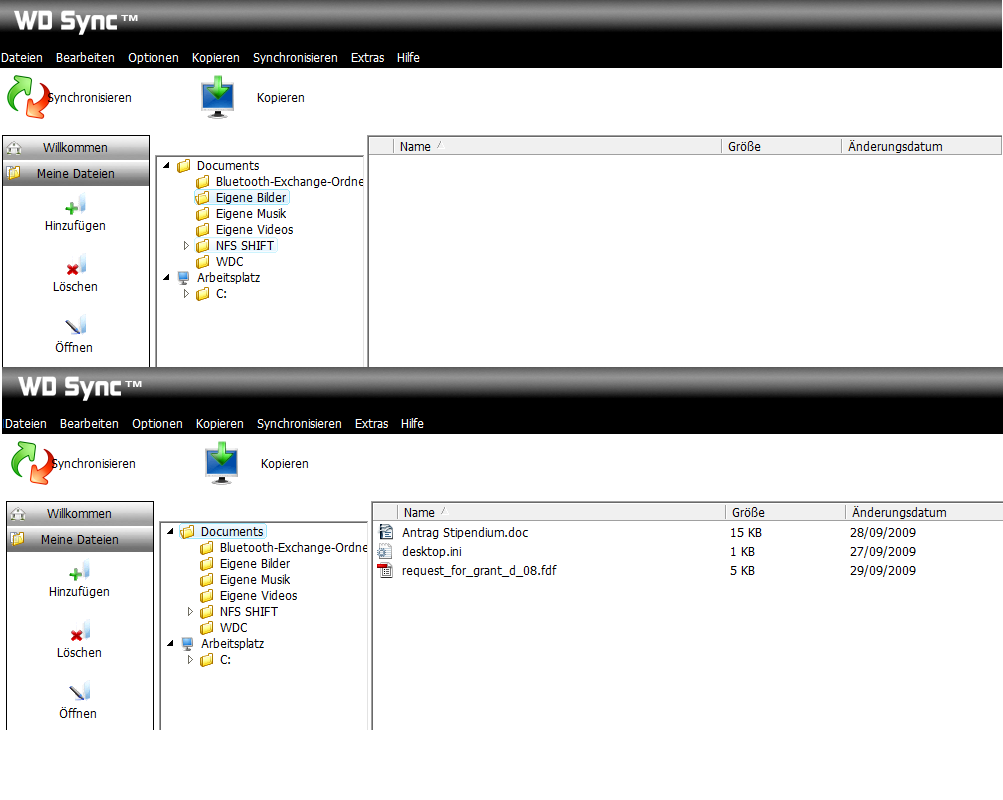Sort by Größe column in top window
Viewport: 1003px width, 800px height.
[x=781, y=146]
